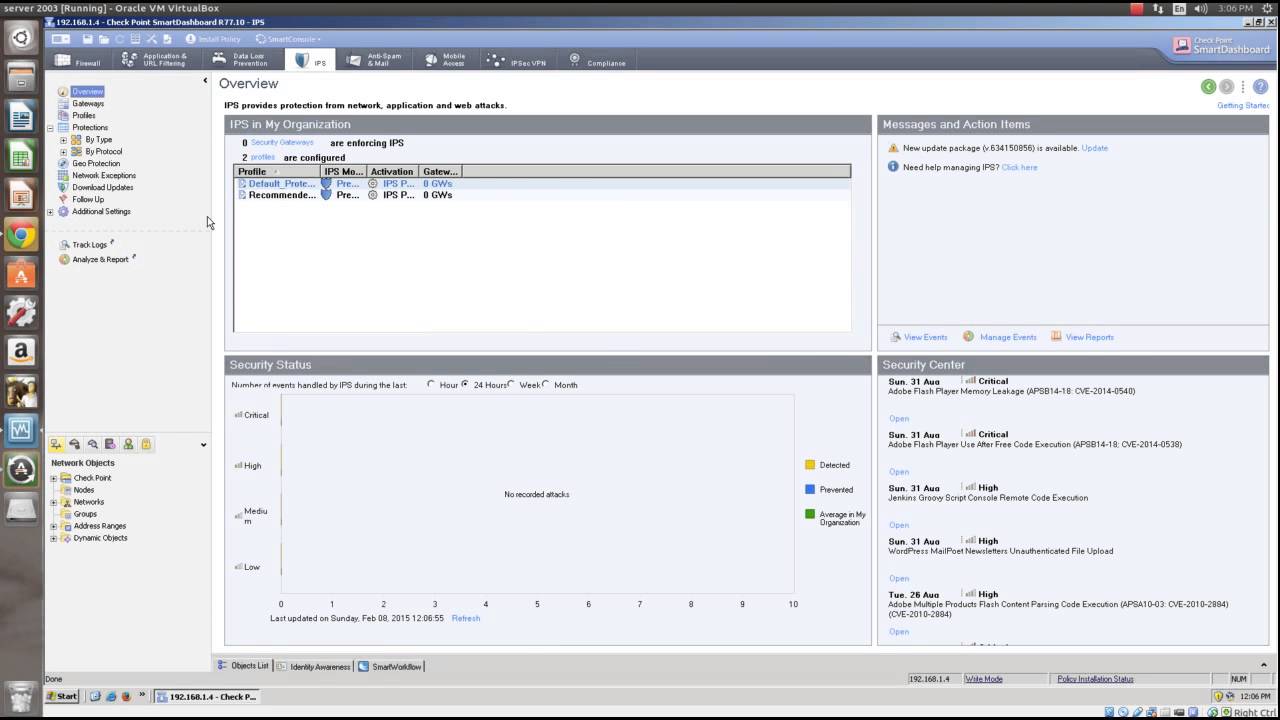Expand the By Protocol node
This screenshot has height=720, width=1280.
click(63, 152)
